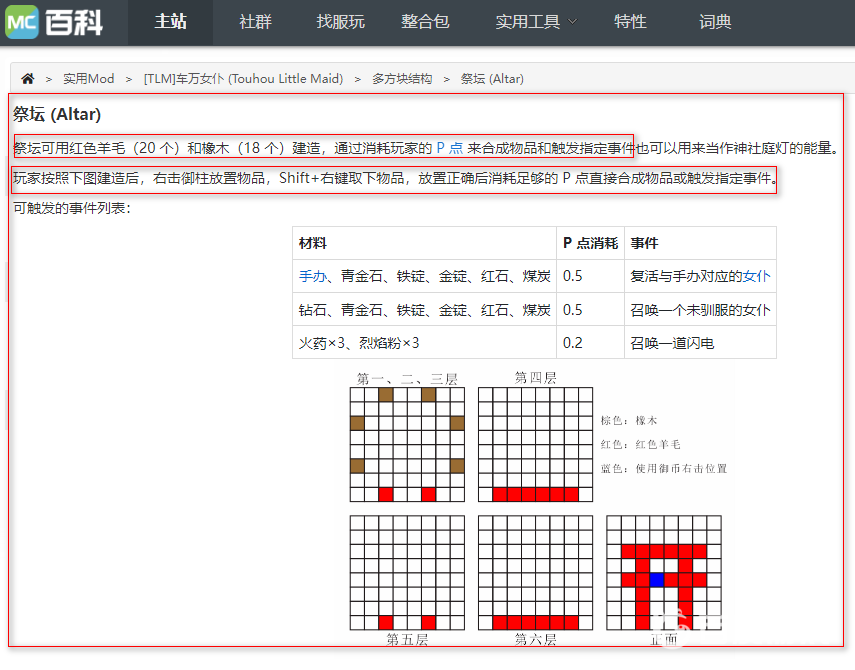
Task: Click the 可触发的事件列表 text line
Action: click(x=72, y=208)
